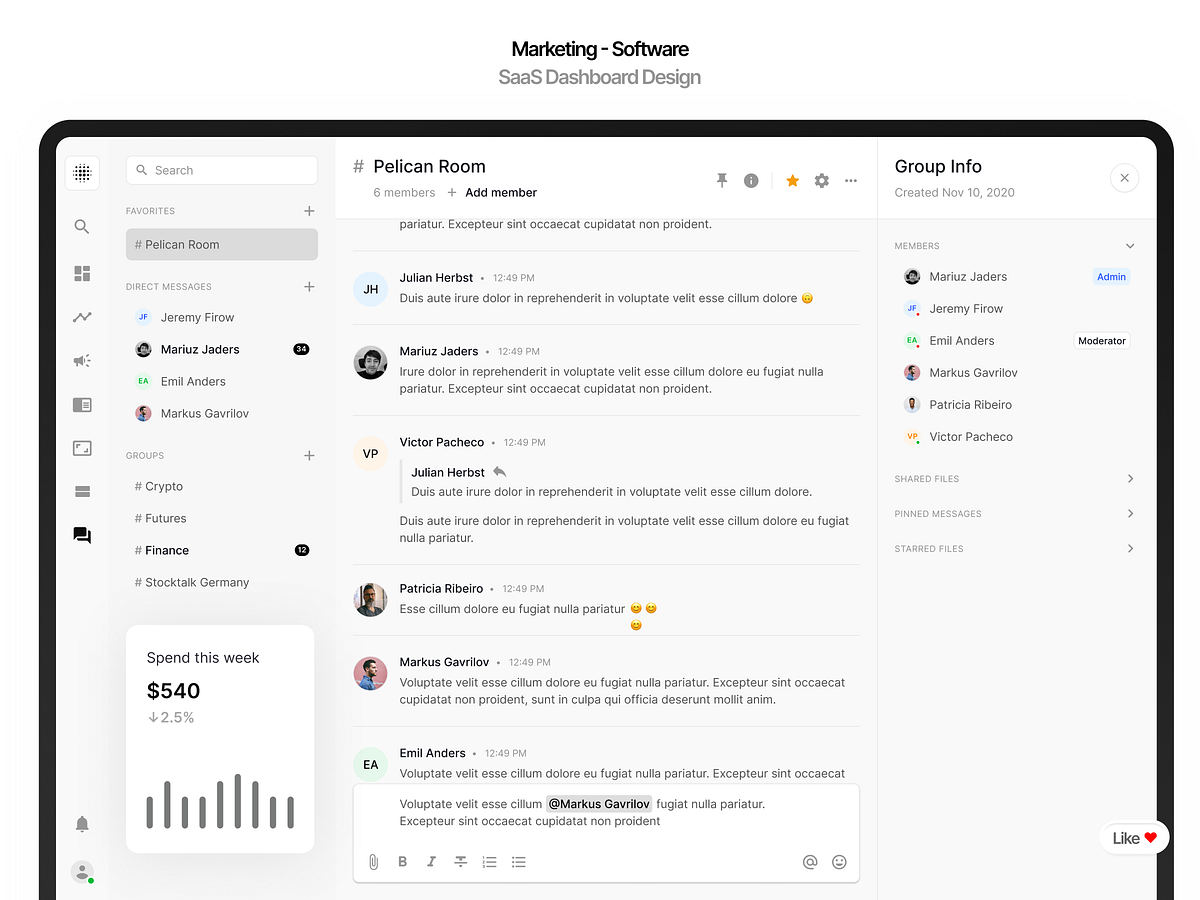Open the chat messages icon in sidebar

coord(82,535)
